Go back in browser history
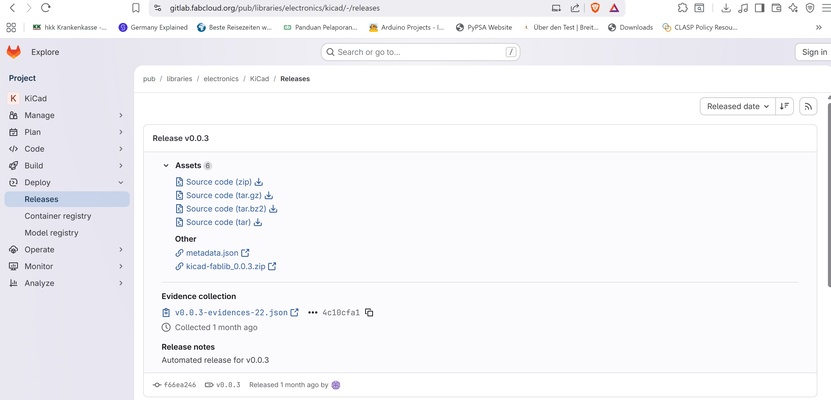This screenshot has width=831, height=400. tap(12, 8)
